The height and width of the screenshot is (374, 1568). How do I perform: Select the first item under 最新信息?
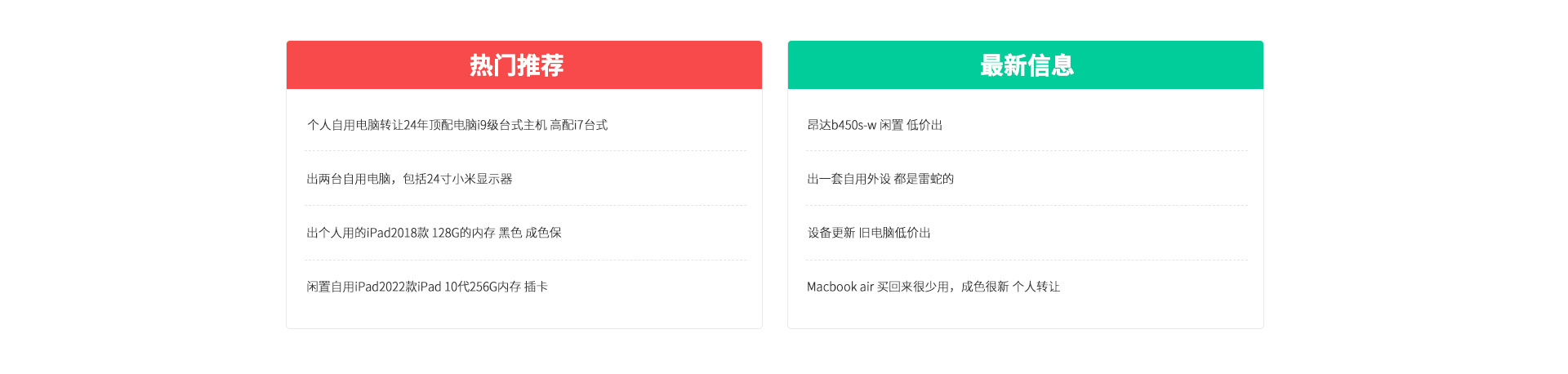(x=875, y=125)
